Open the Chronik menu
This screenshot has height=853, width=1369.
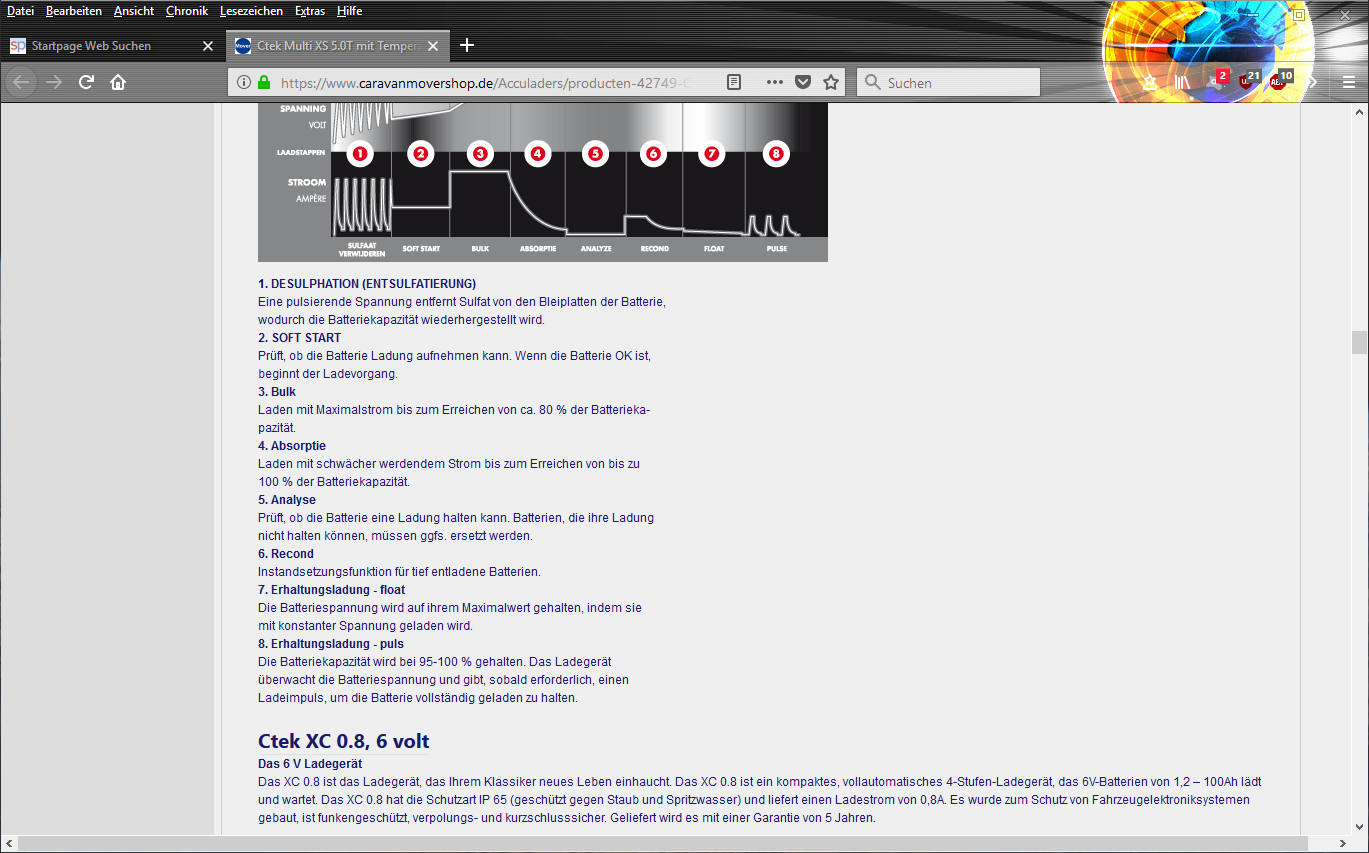tap(187, 11)
